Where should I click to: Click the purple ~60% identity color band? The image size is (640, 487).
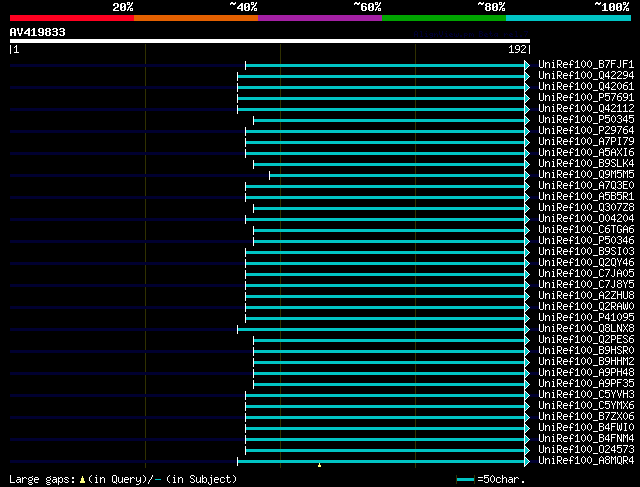pos(320,18)
